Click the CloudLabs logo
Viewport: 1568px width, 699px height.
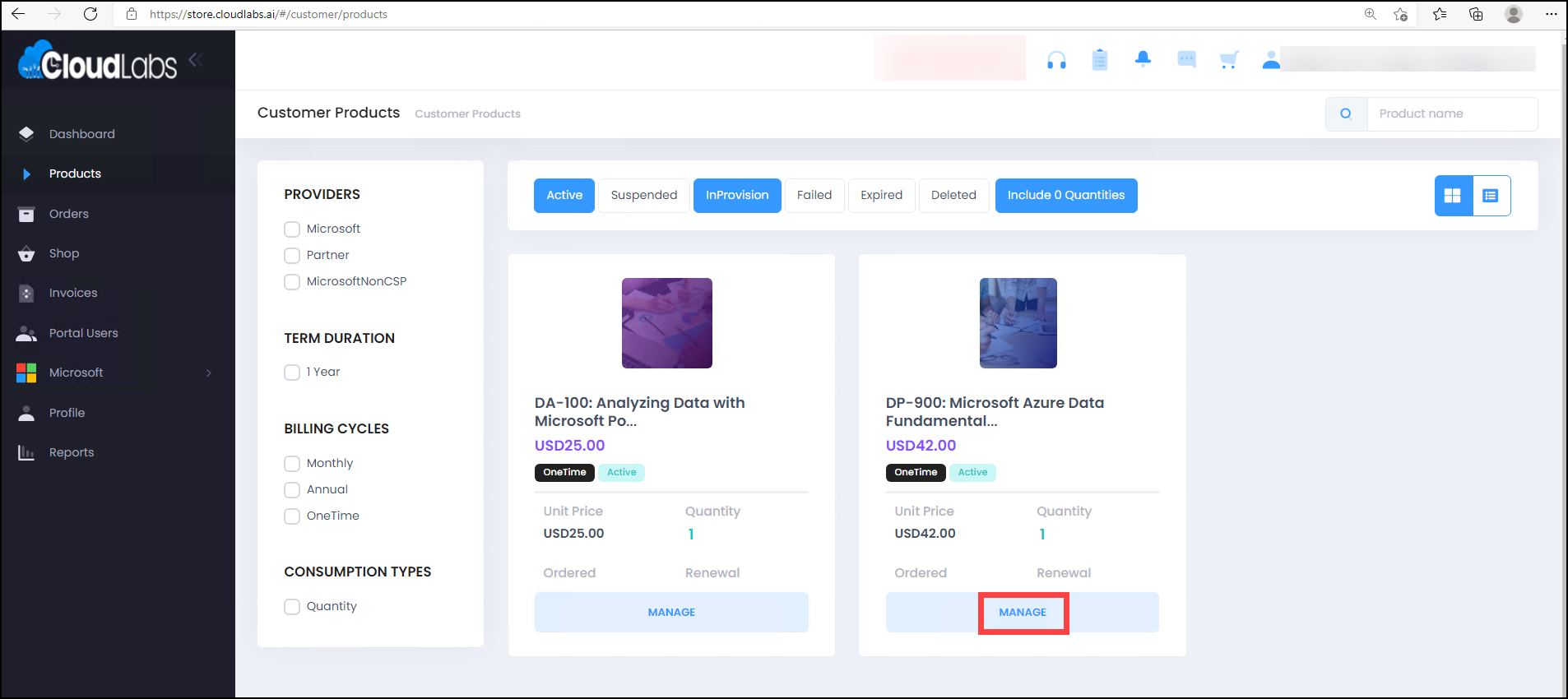tap(97, 61)
